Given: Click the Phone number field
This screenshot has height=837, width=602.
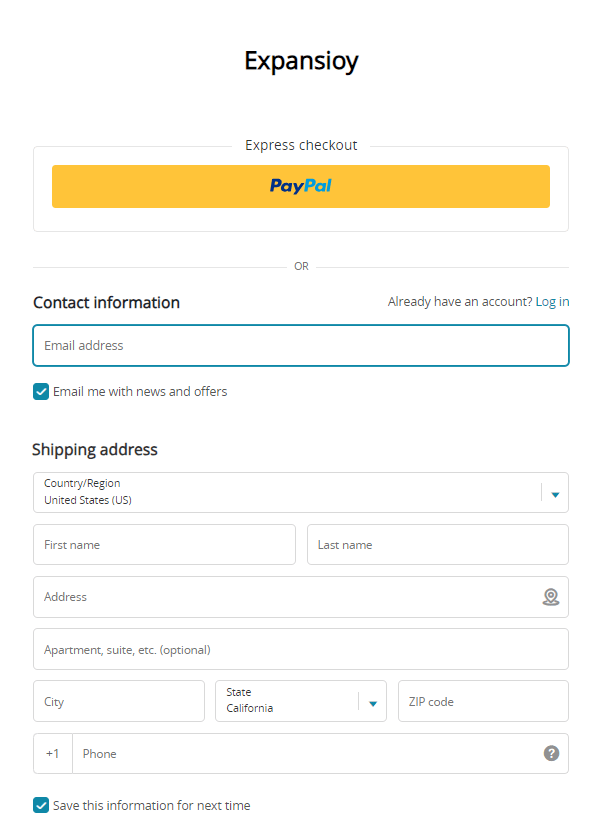Looking at the screenshot, I should [305, 753].
